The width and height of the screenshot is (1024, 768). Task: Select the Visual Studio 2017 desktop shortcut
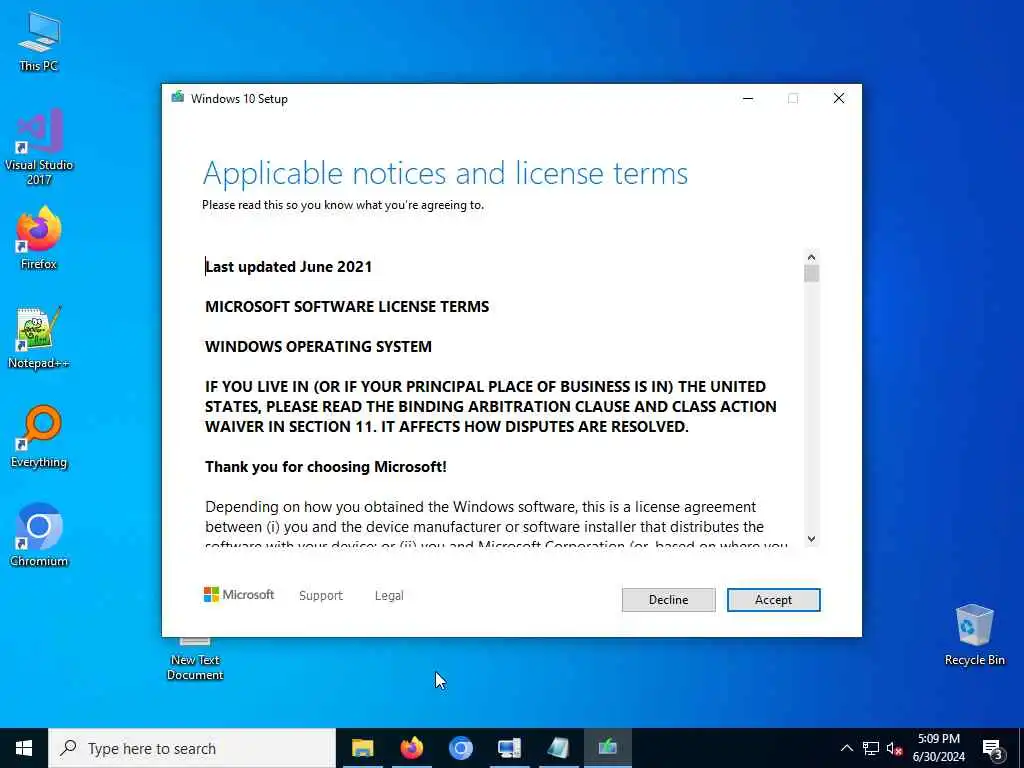click(39, 147)
